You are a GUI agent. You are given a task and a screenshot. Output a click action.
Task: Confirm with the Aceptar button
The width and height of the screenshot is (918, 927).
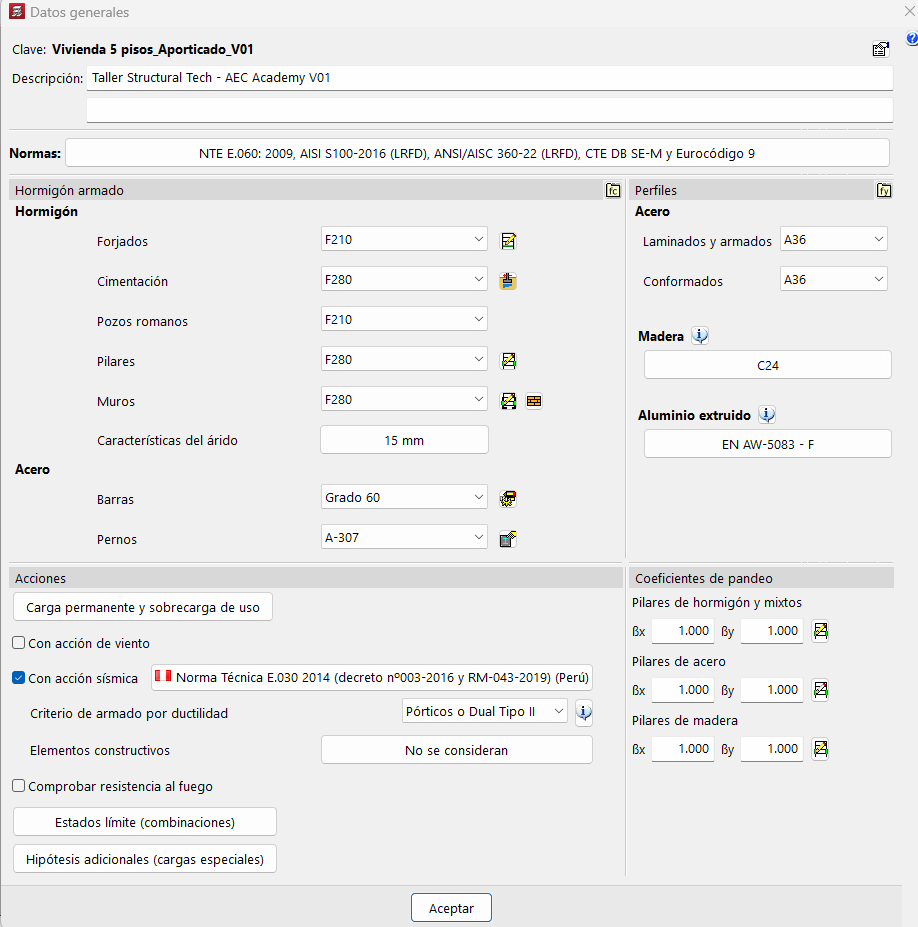click(451, 907)
